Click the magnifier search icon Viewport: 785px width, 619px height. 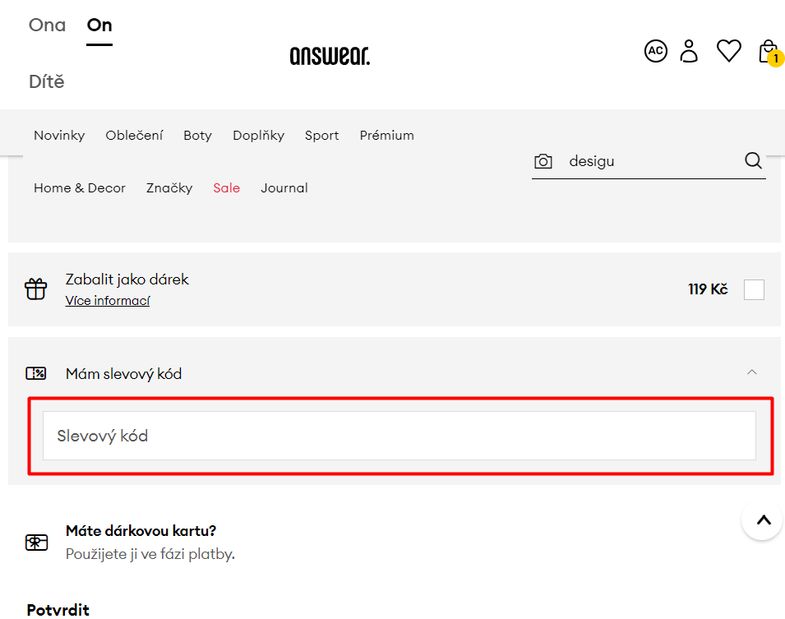(753, 161)
